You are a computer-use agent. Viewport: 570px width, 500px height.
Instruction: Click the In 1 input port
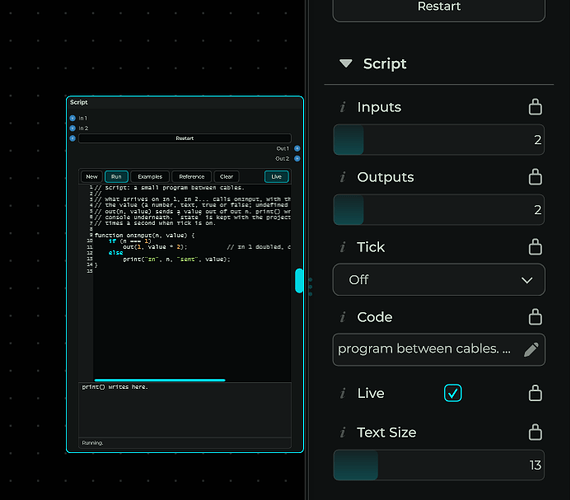pyautogui.click(x=72, y=118)
